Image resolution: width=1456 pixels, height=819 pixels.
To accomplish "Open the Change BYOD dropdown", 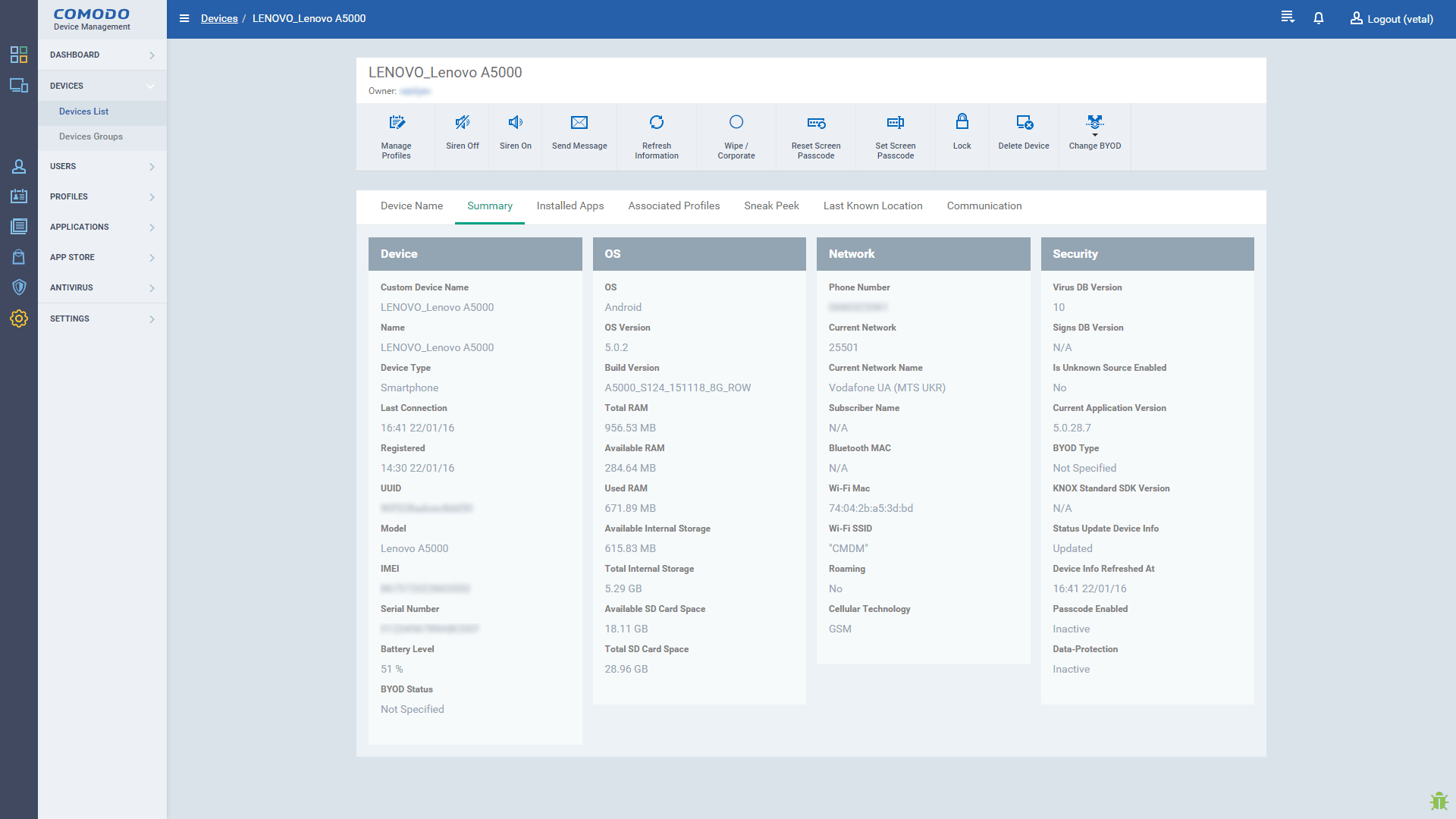I will click(x=1095, y=136).
